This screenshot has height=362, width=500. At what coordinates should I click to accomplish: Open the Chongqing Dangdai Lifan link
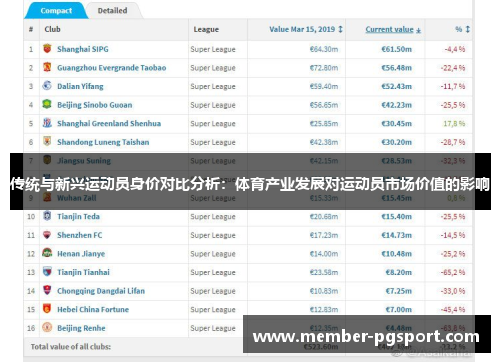(x=101, y=291)
